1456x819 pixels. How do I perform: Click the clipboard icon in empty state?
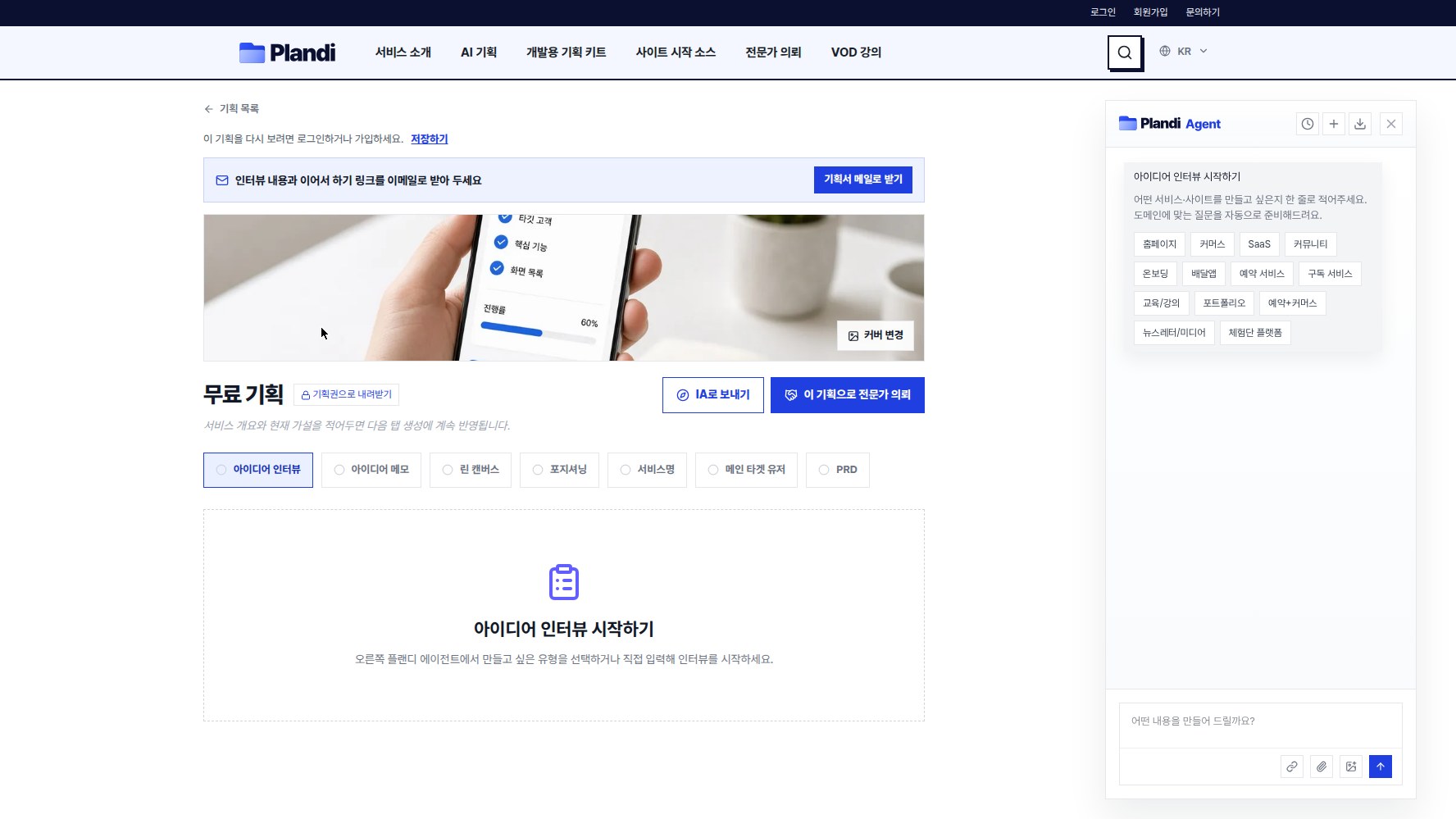tap(564, 582)
